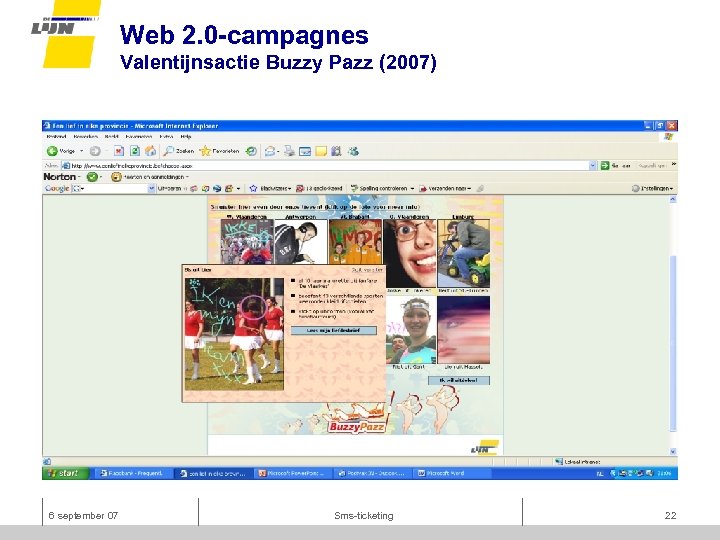
Task: Click the W. Vlaanderen cyclist thumbnail
Action: coord(247,241)
